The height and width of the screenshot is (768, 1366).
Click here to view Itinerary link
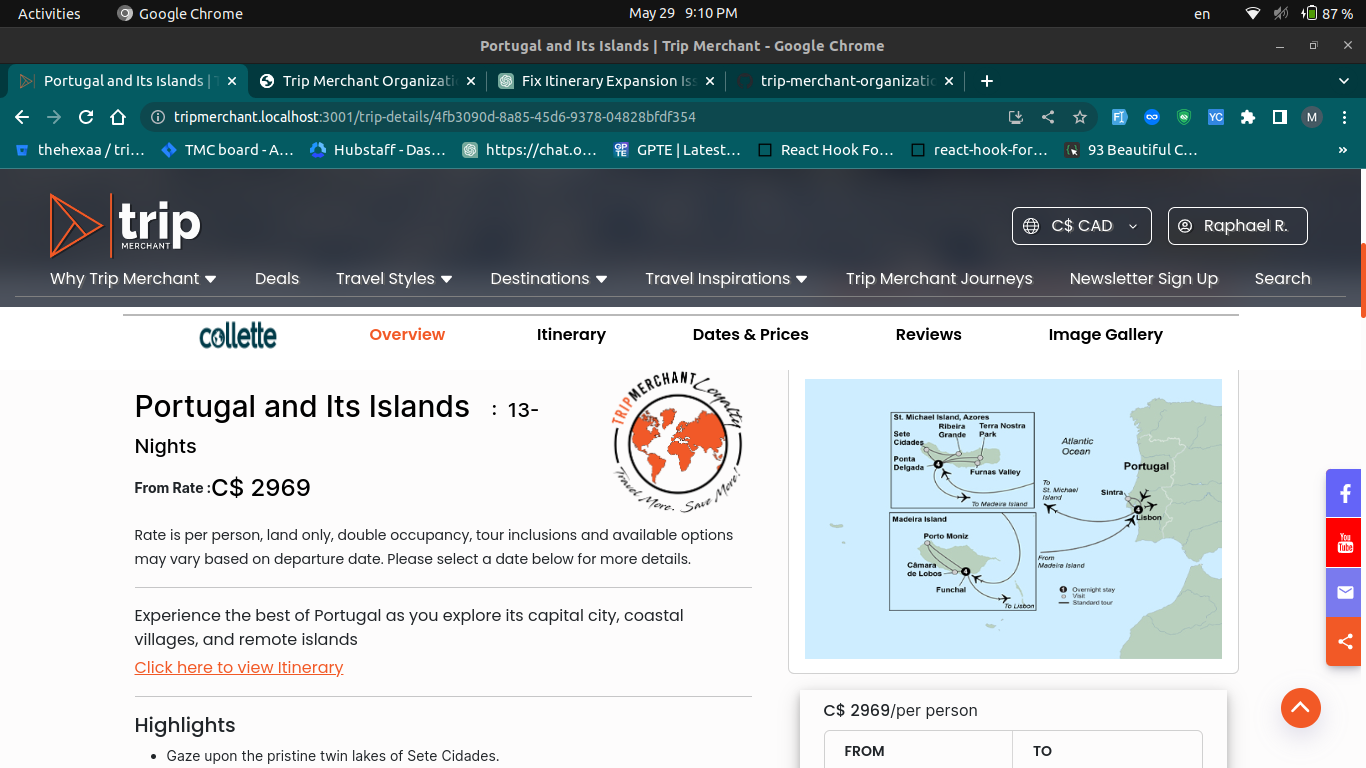239,668
